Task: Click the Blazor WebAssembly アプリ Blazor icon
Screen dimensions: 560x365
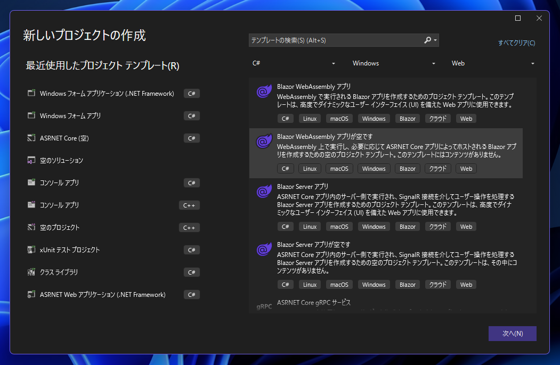Action: (264, 91)
